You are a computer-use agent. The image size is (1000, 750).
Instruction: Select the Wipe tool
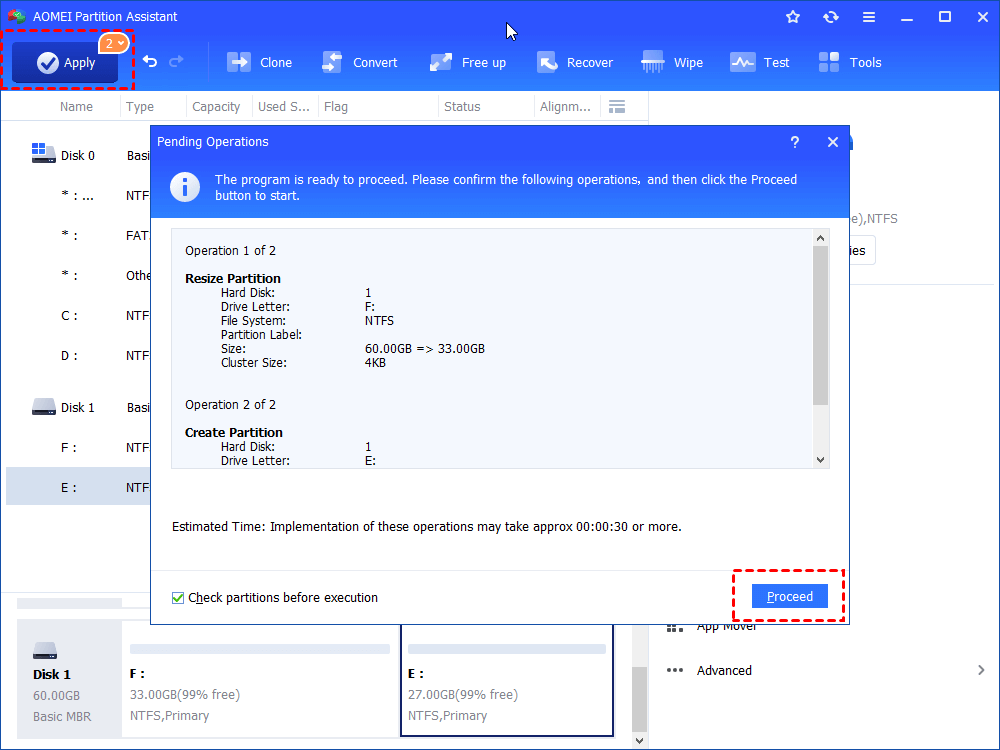[x=672, y=62]
